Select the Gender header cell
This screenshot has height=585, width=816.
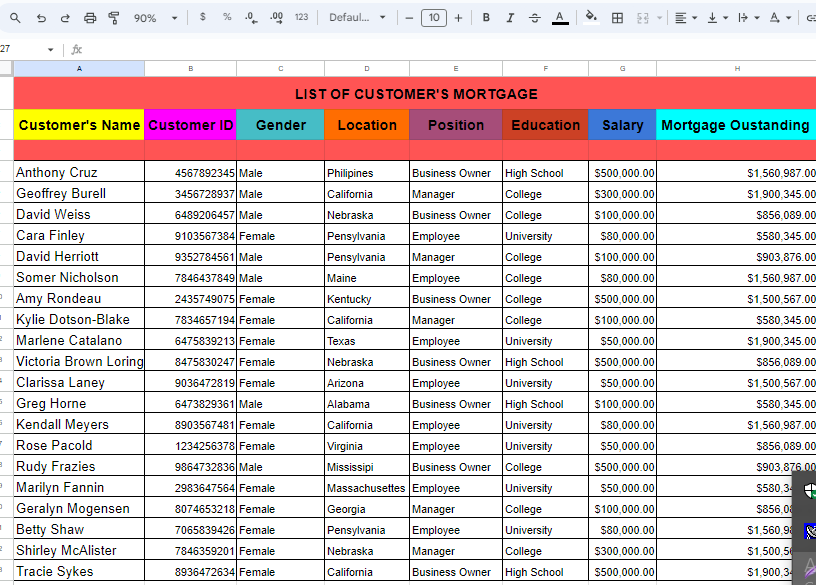(280, 125)
